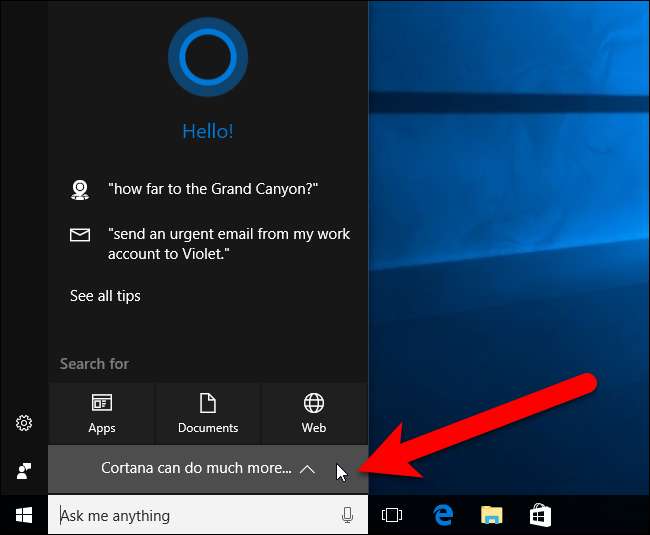The image size is (650, 535).
Task: Select the Apps search filter
Action: (102, 413)
